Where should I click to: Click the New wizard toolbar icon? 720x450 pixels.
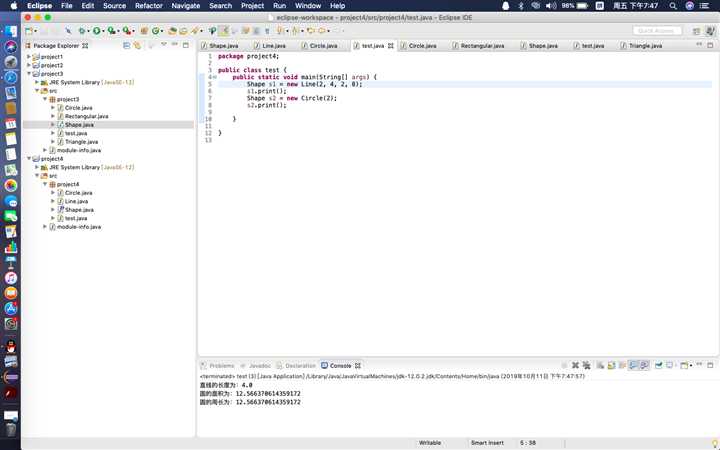[28, 31]
